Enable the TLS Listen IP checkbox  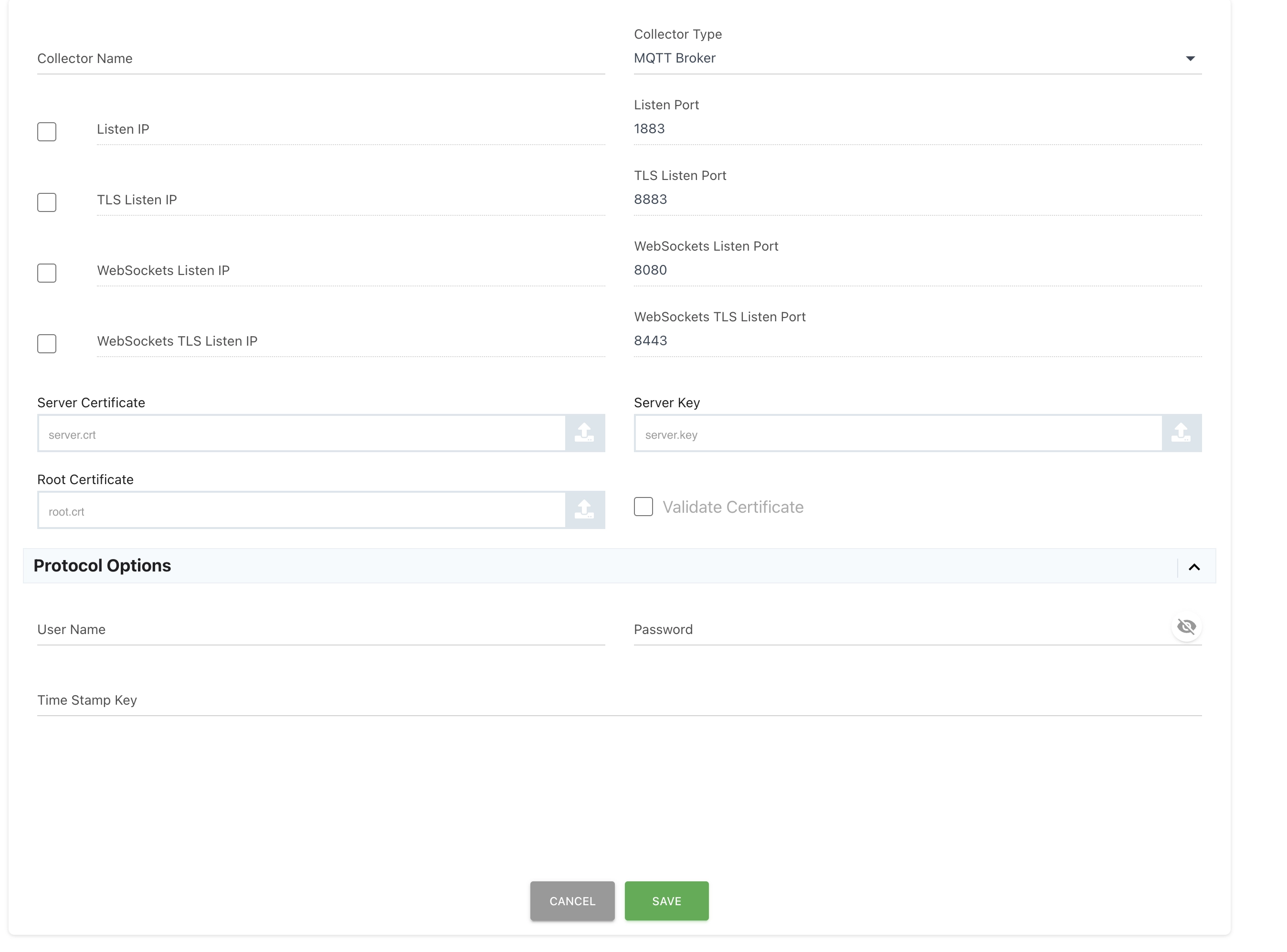[47, 201]
